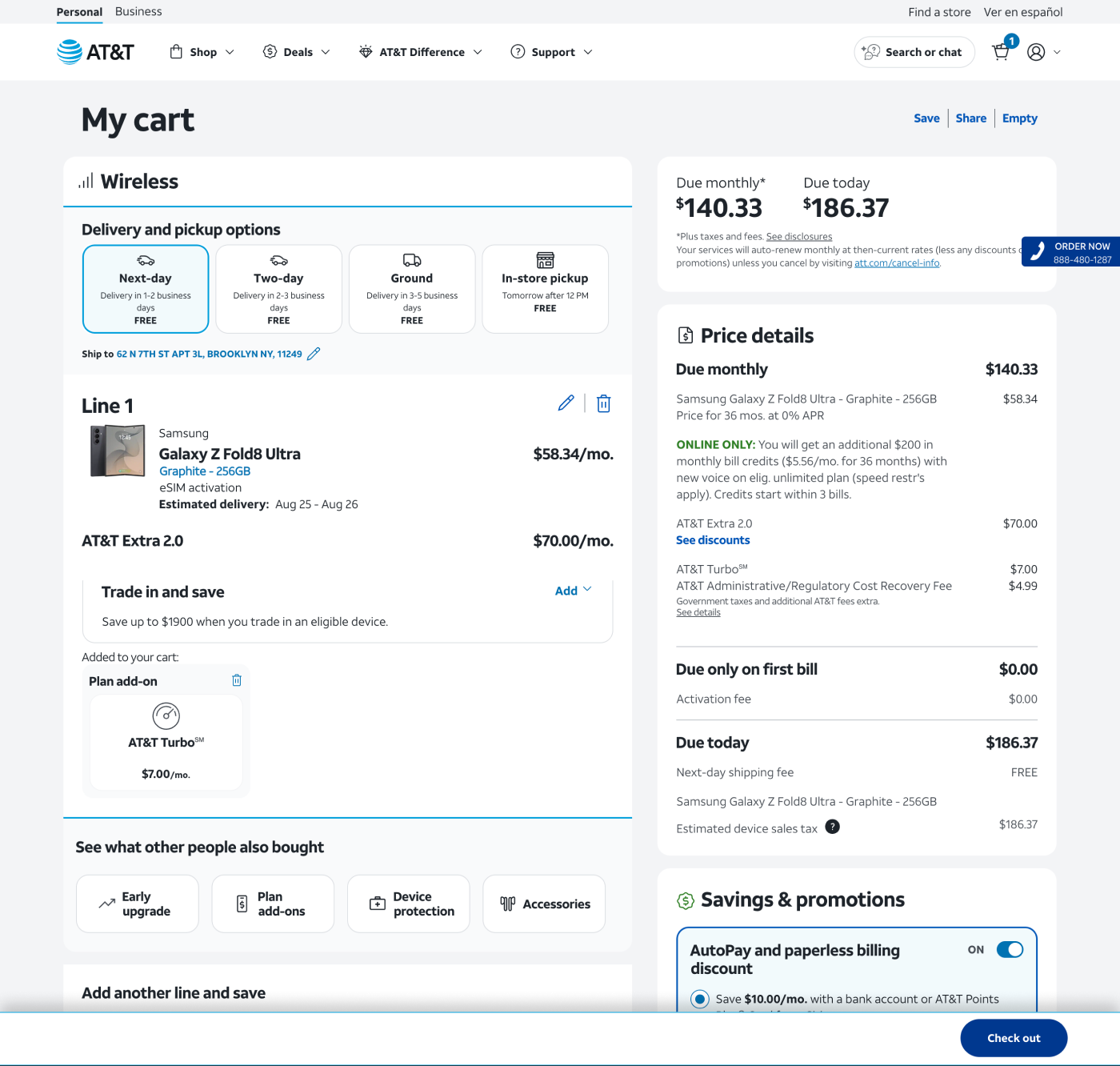Screen dimensions: 1120x1066
Task: Expand the Shop menu
Action: coord(202,52)
